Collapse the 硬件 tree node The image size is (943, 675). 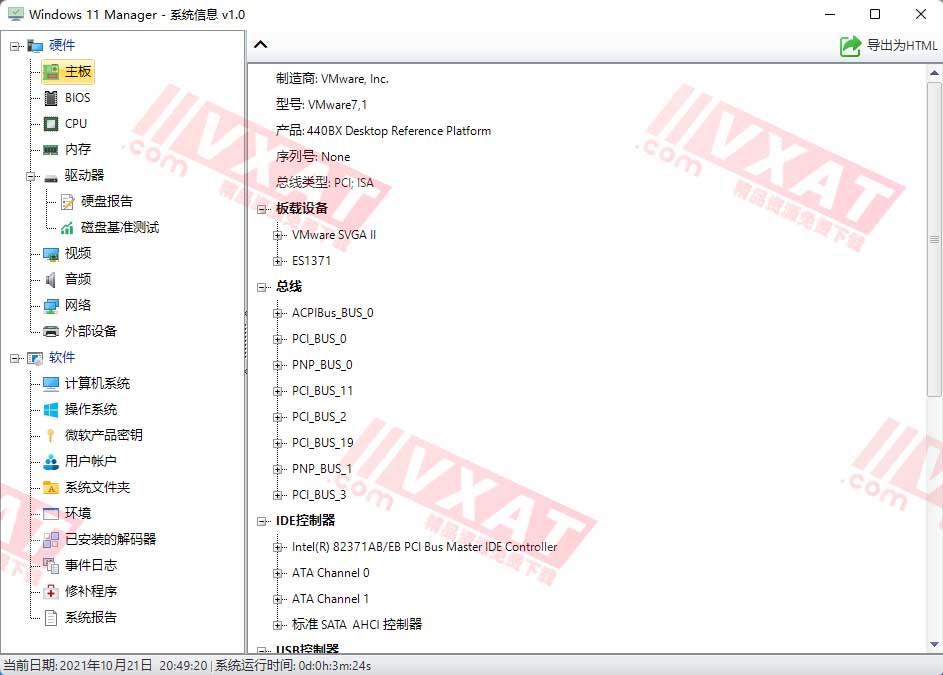point(15,46)
